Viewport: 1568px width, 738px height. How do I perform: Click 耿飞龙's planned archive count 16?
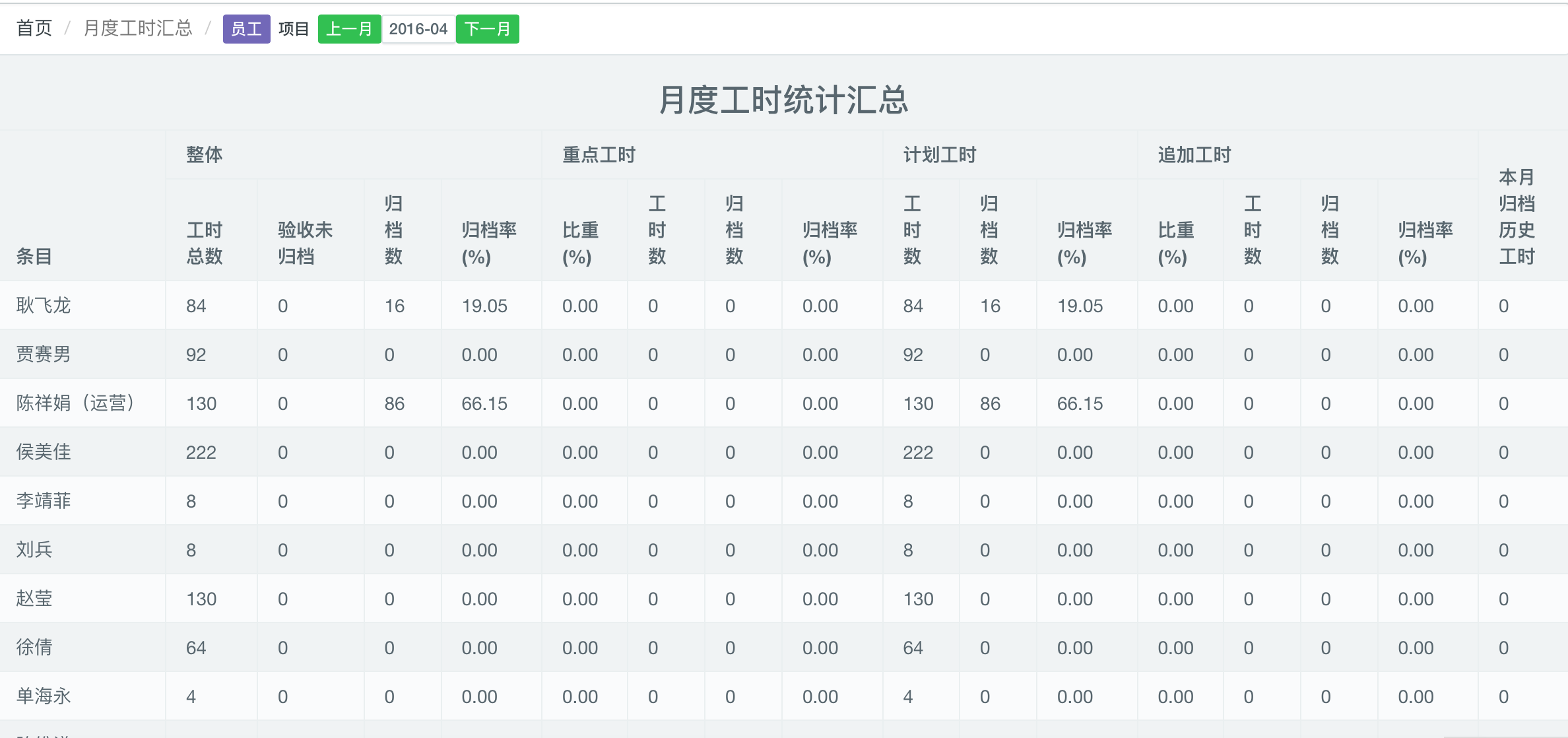pos(990,306)
